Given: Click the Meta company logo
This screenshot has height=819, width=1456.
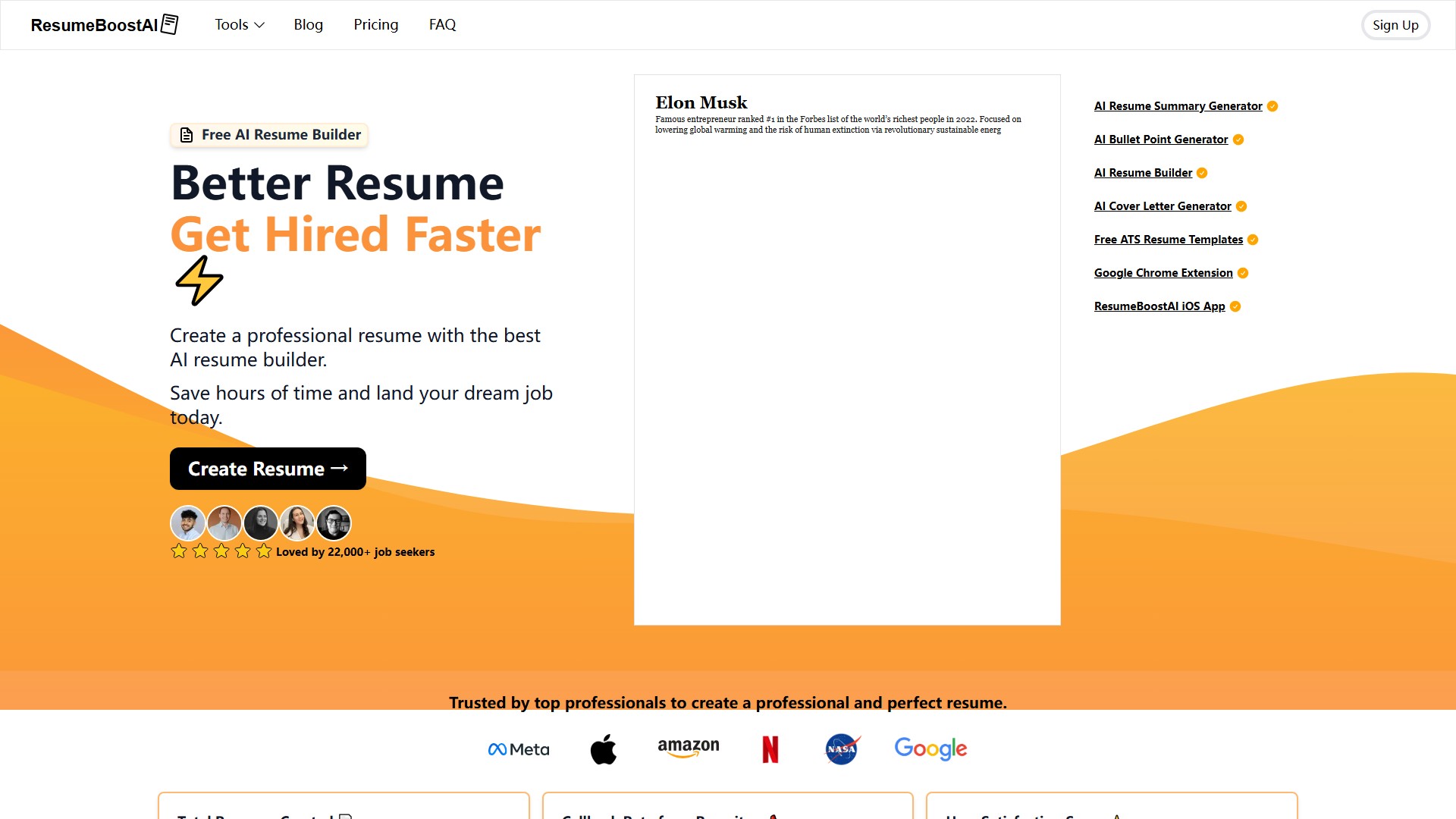Looking at the screenshot, I should point(519,748).
